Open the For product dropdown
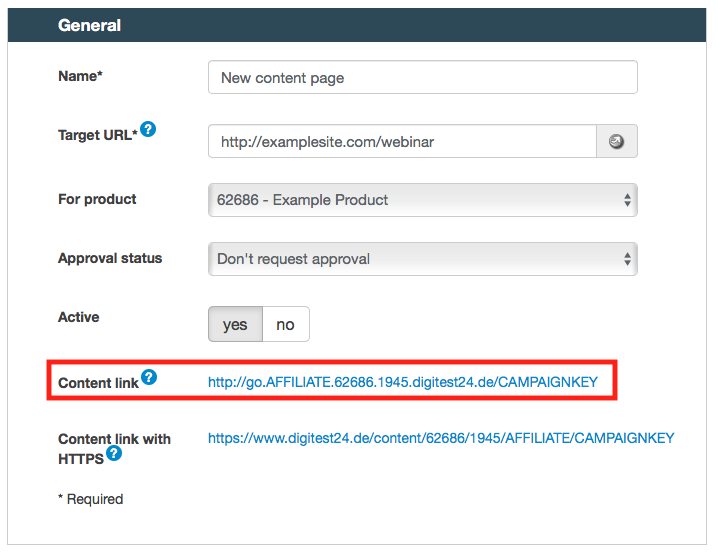The image size is (718, 555). pyautogui.click(x=422, y=200)
